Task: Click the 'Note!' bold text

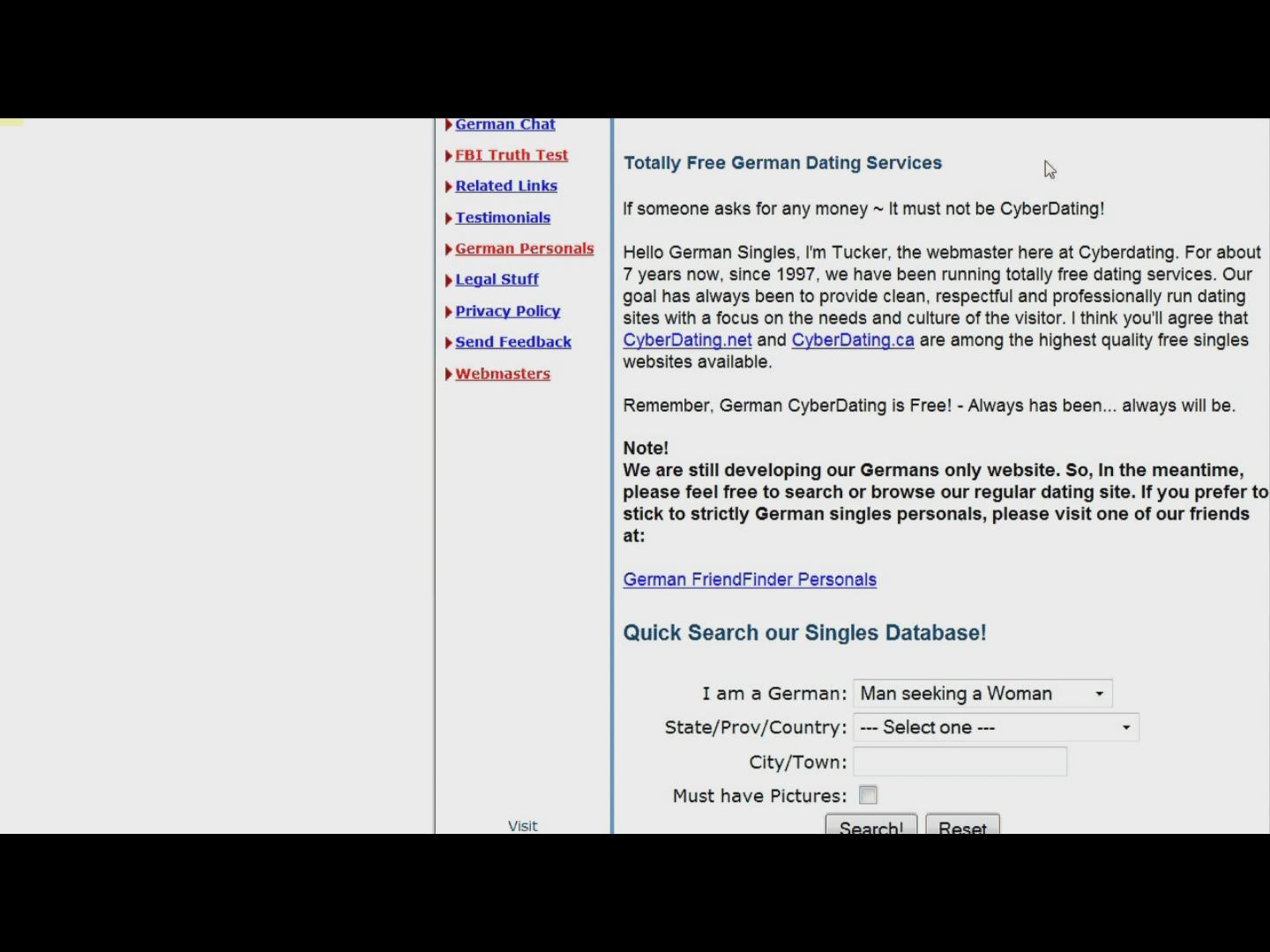Action: [646, 448]
